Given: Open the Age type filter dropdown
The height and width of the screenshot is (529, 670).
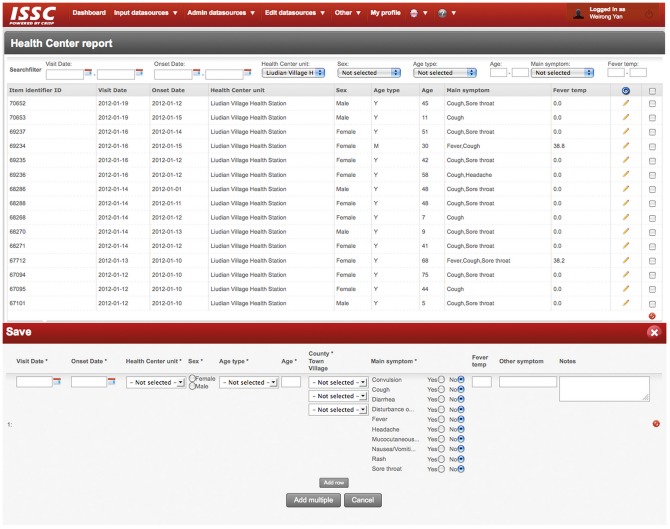Looking at the screenshot, I should [x=445, y=73].
